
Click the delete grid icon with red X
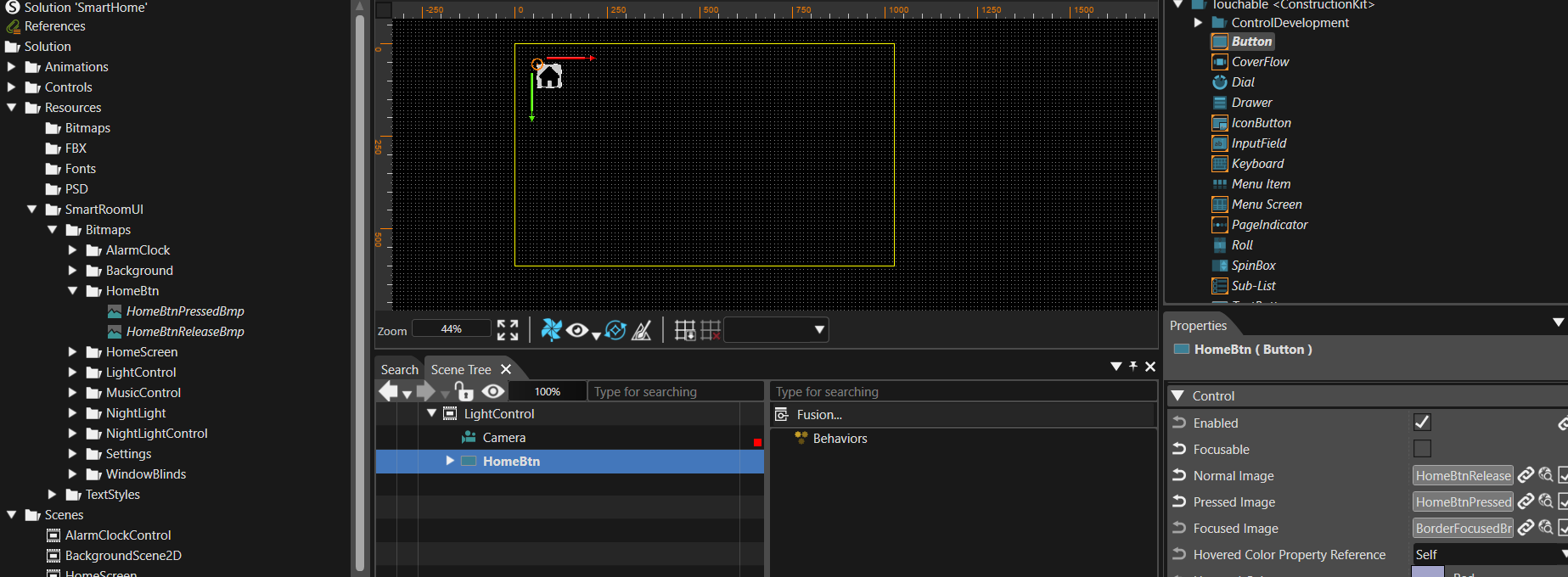pos(711,330)
